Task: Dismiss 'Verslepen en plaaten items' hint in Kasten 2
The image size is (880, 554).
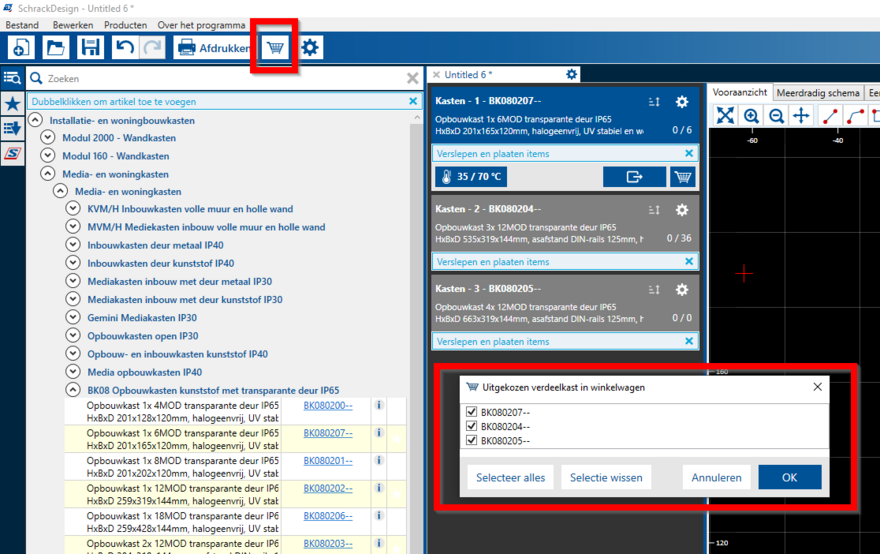Action: pos(689,262)
